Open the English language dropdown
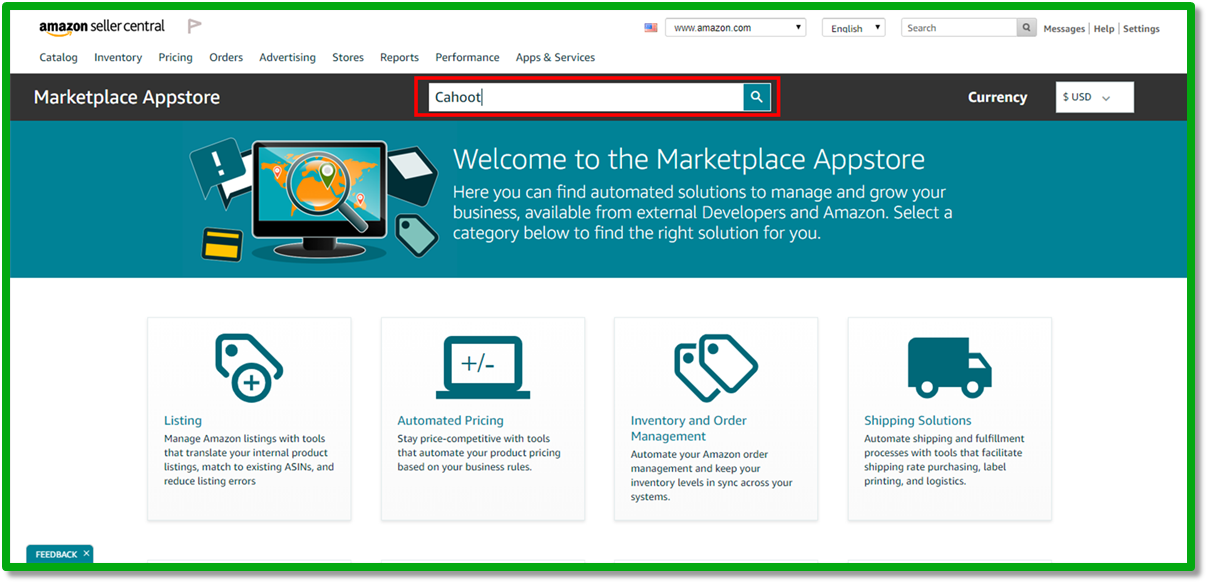This screenshot has width=1208, height=584. (853, 28)
